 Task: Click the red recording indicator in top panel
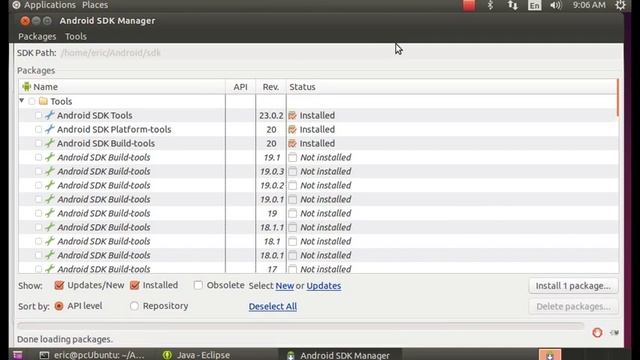click(469, 5)
